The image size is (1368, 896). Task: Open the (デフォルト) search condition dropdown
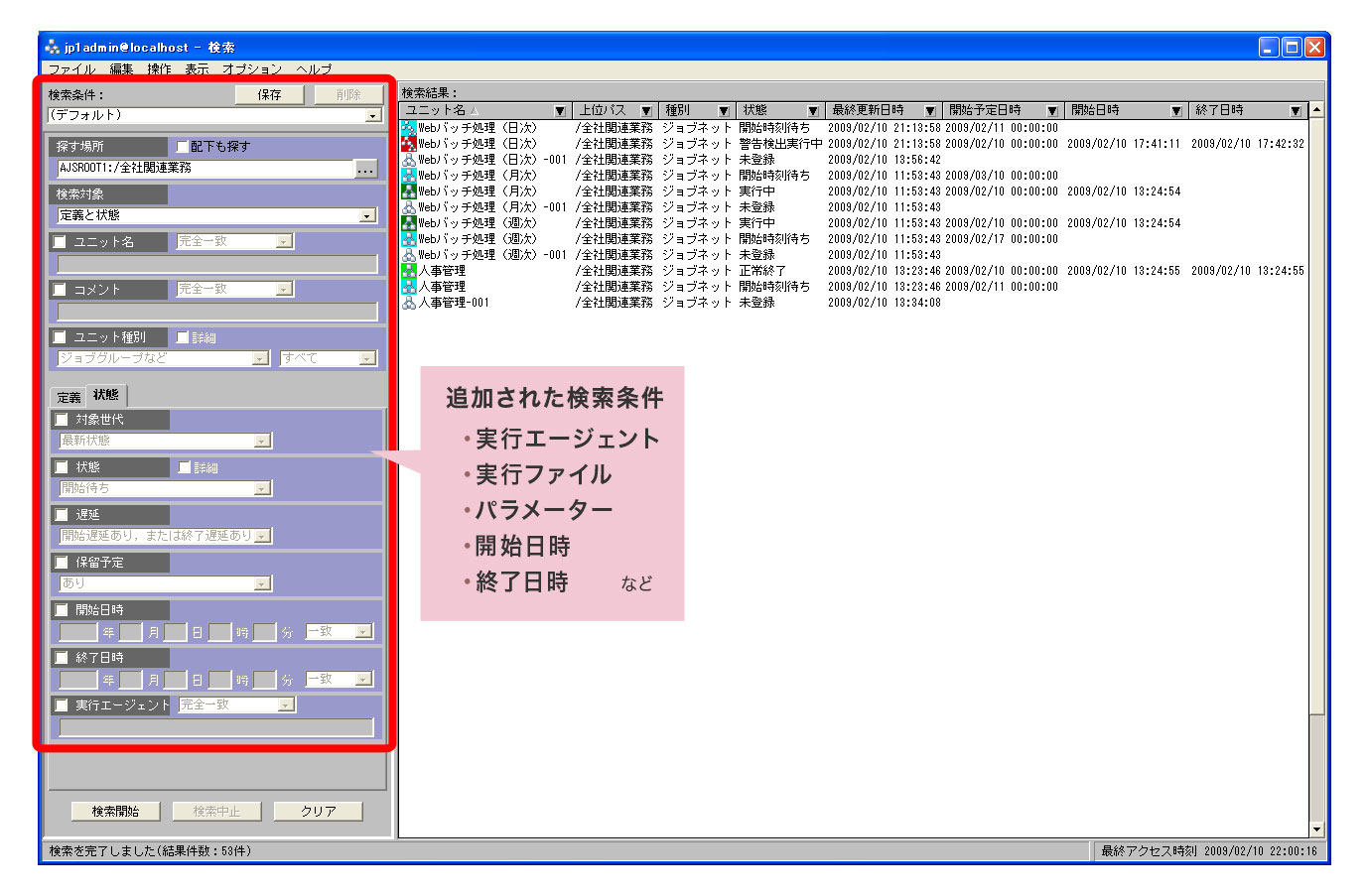[x=373, y=116]
